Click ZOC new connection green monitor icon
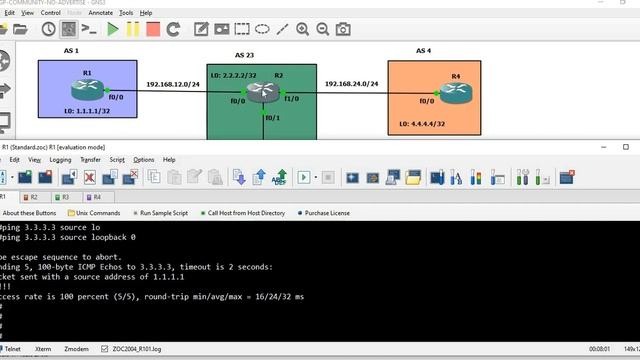Image resolution: width=640 pixels, height=360 pixels. coord(25,178)
